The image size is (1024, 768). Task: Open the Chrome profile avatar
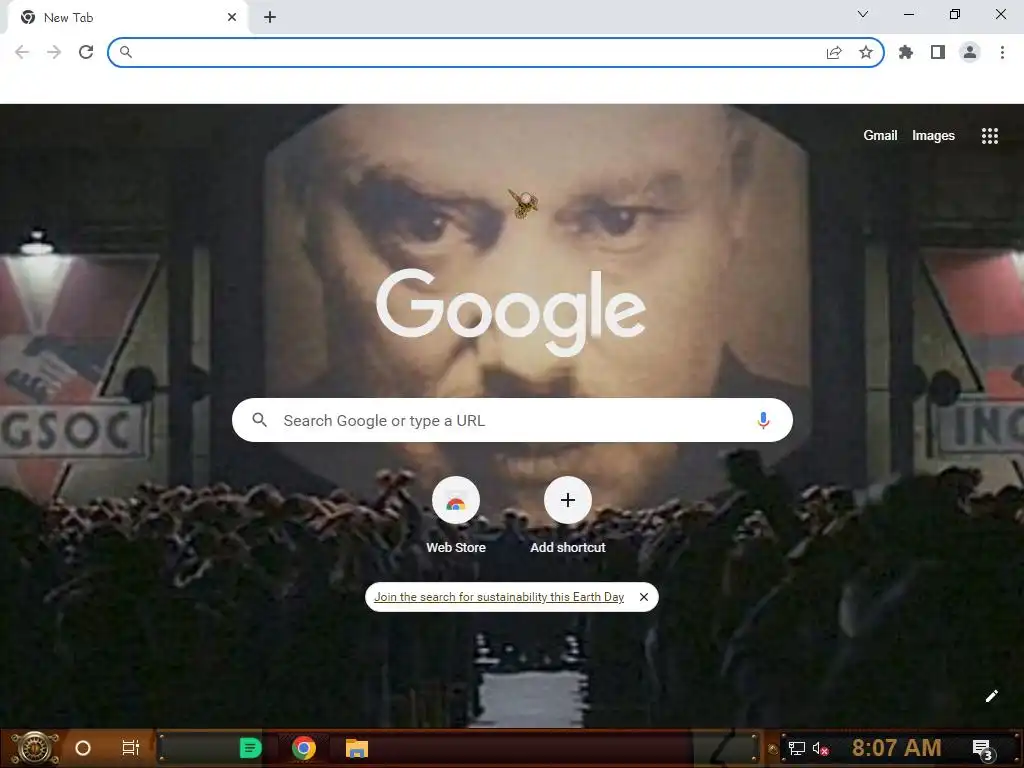click(x=970, y=52)
